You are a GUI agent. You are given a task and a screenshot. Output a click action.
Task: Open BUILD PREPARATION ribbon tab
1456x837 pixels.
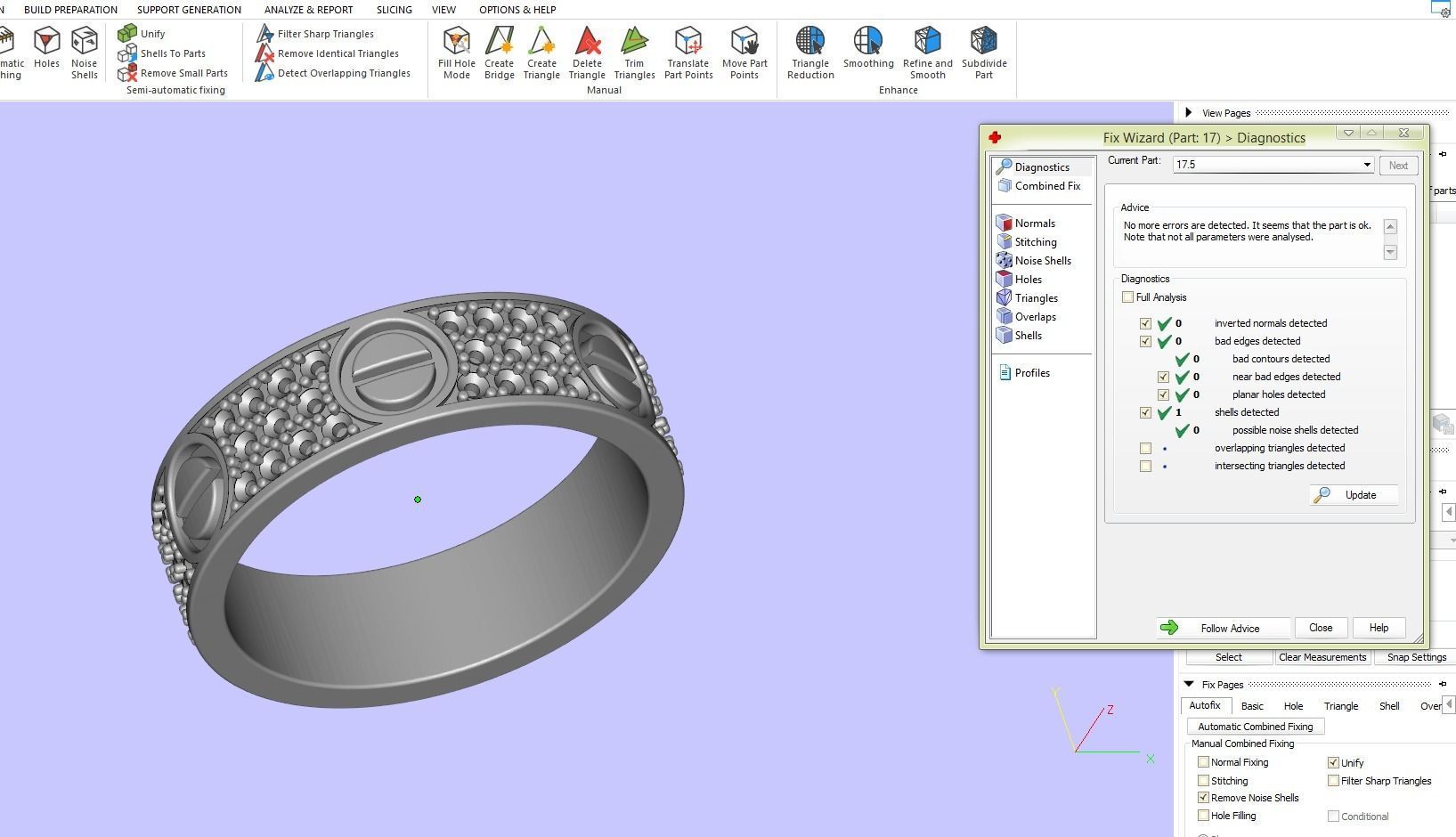tap(70, 10)
